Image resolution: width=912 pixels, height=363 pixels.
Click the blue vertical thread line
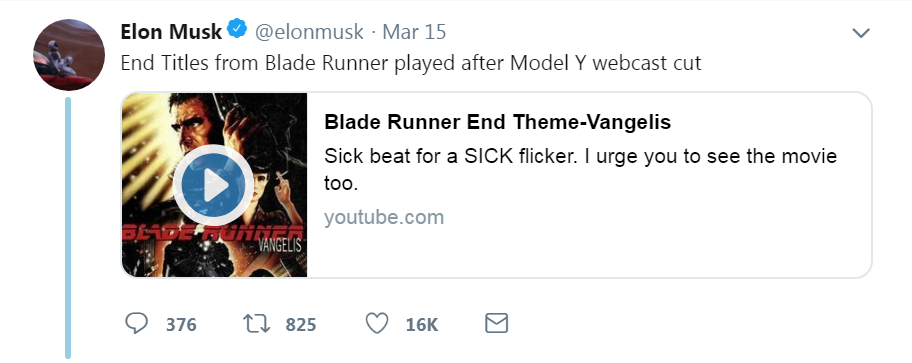coord(67,227)
